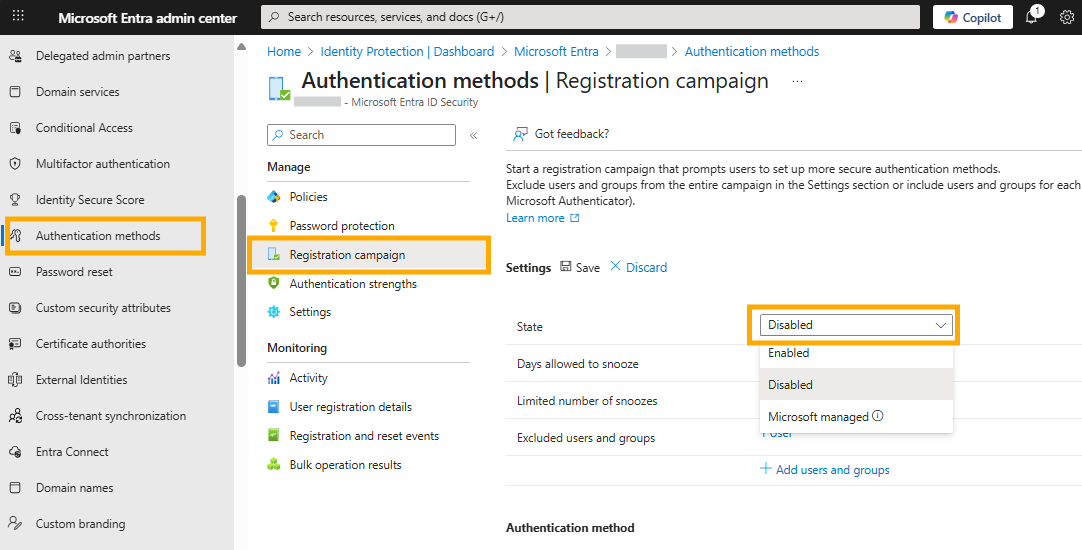Open the app launcher waffle icon
This screenshot has height=550, width=1082.
pyautogui.click(x=18, y=16)
